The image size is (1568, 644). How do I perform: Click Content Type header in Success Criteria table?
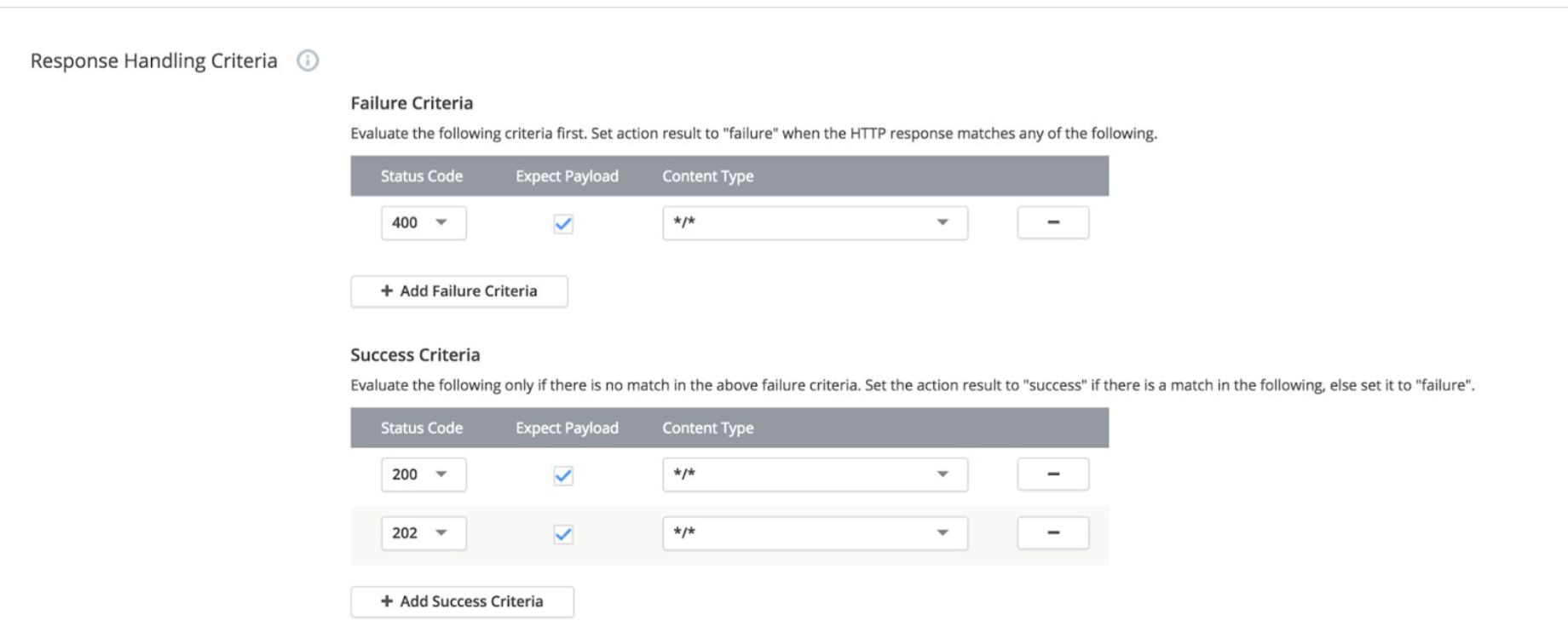[708, 428]
